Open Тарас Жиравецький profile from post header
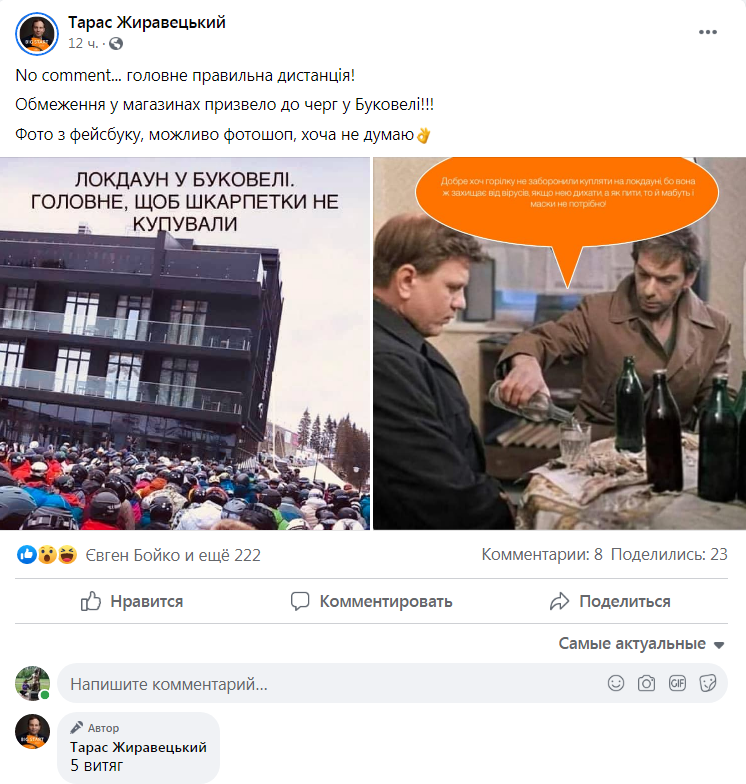Viewport: 746px width, 784px height. tap(147, 22)
